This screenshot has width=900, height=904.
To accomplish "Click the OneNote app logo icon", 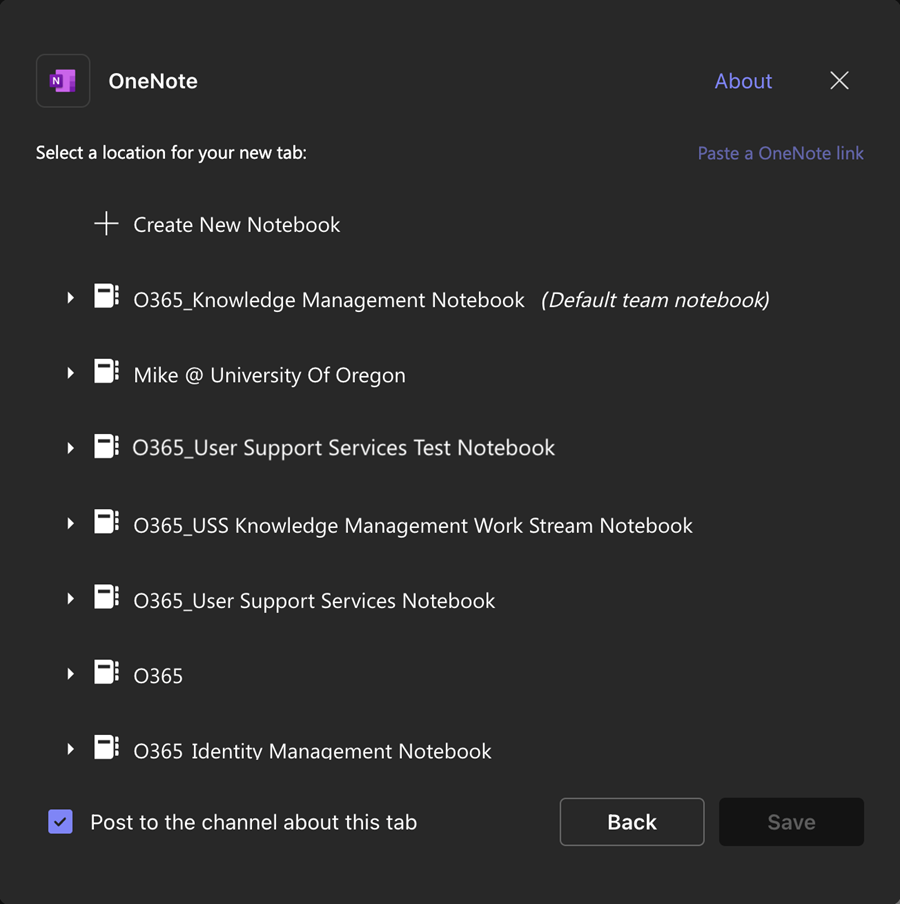I will pos(63,81).
